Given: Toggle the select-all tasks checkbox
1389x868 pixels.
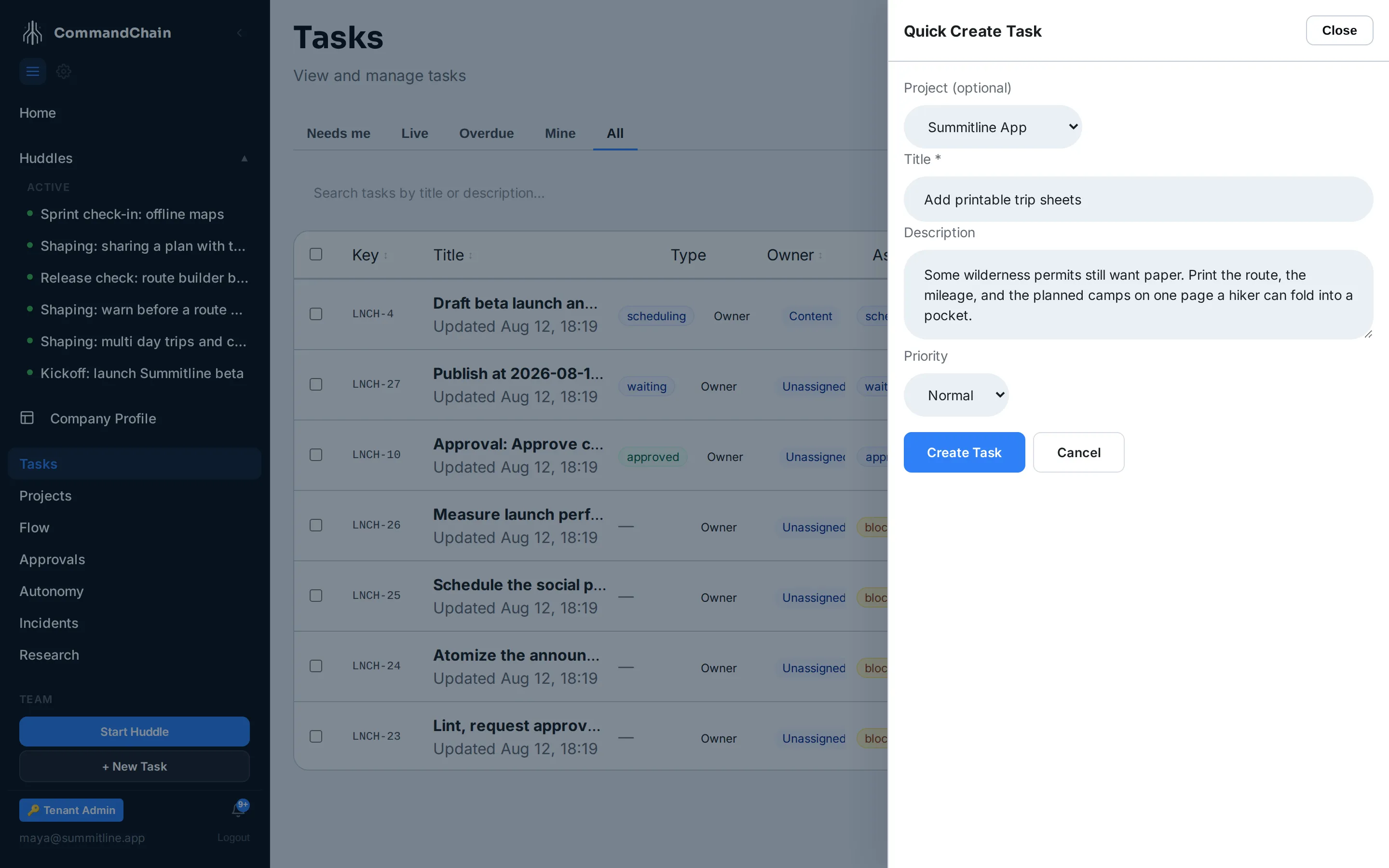Looking at the screenshot, I should pos(316,254).
